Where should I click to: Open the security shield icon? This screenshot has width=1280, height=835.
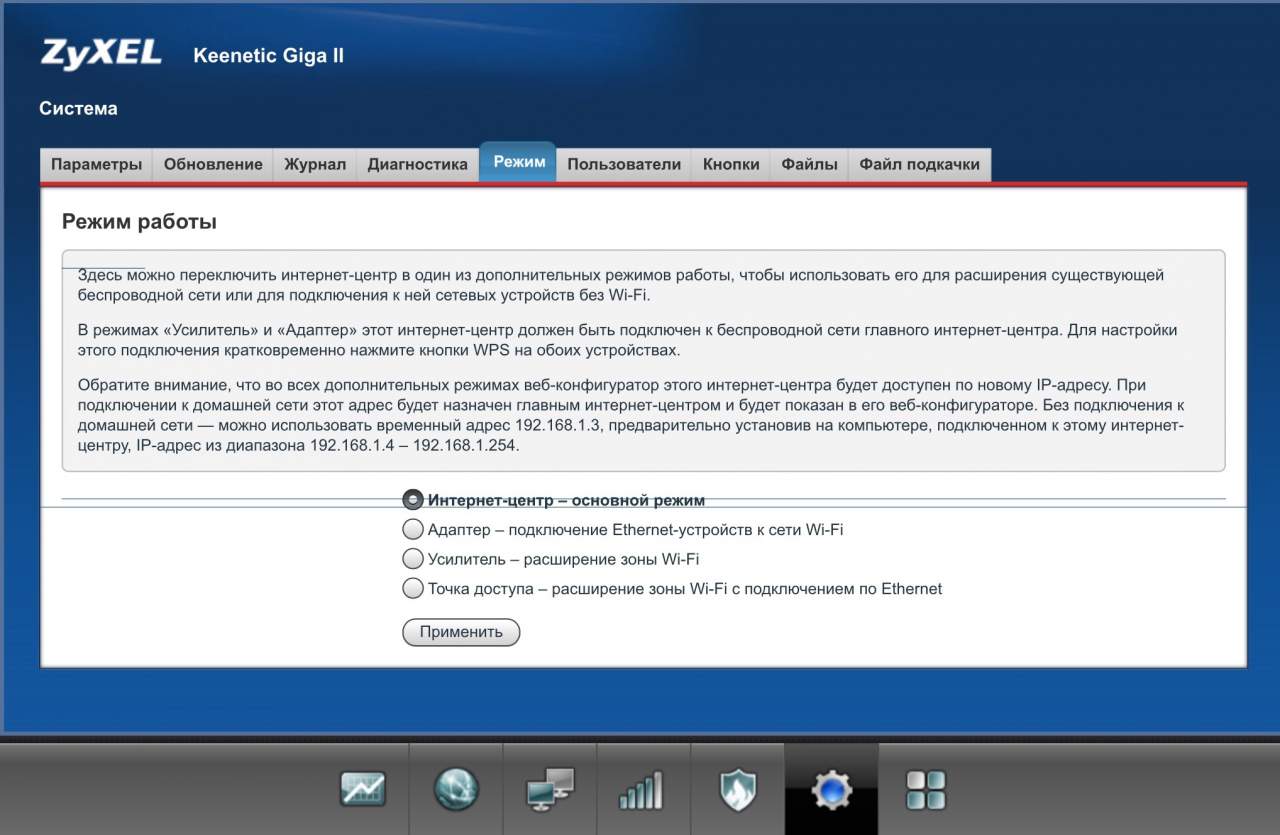pos(738,789)
